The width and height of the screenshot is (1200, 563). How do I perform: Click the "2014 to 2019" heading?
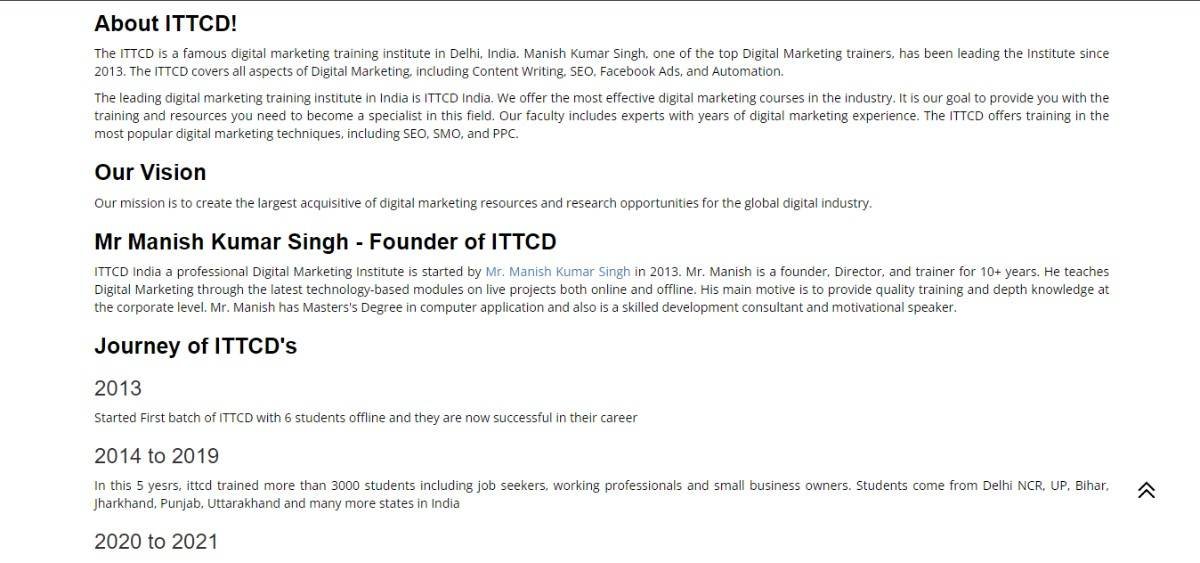click(x=156, y=456)
